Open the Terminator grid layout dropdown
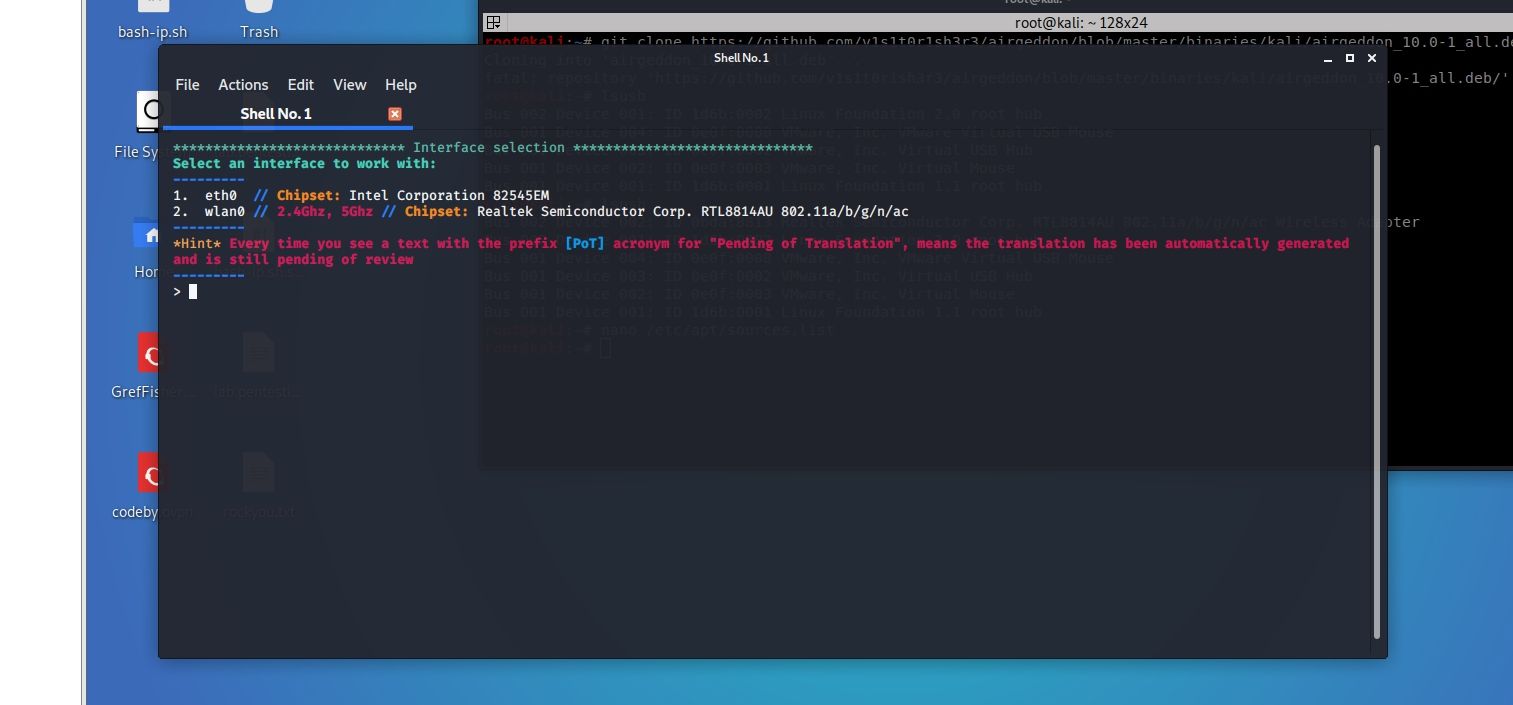 pyautogui.click(x=493, y=23)
